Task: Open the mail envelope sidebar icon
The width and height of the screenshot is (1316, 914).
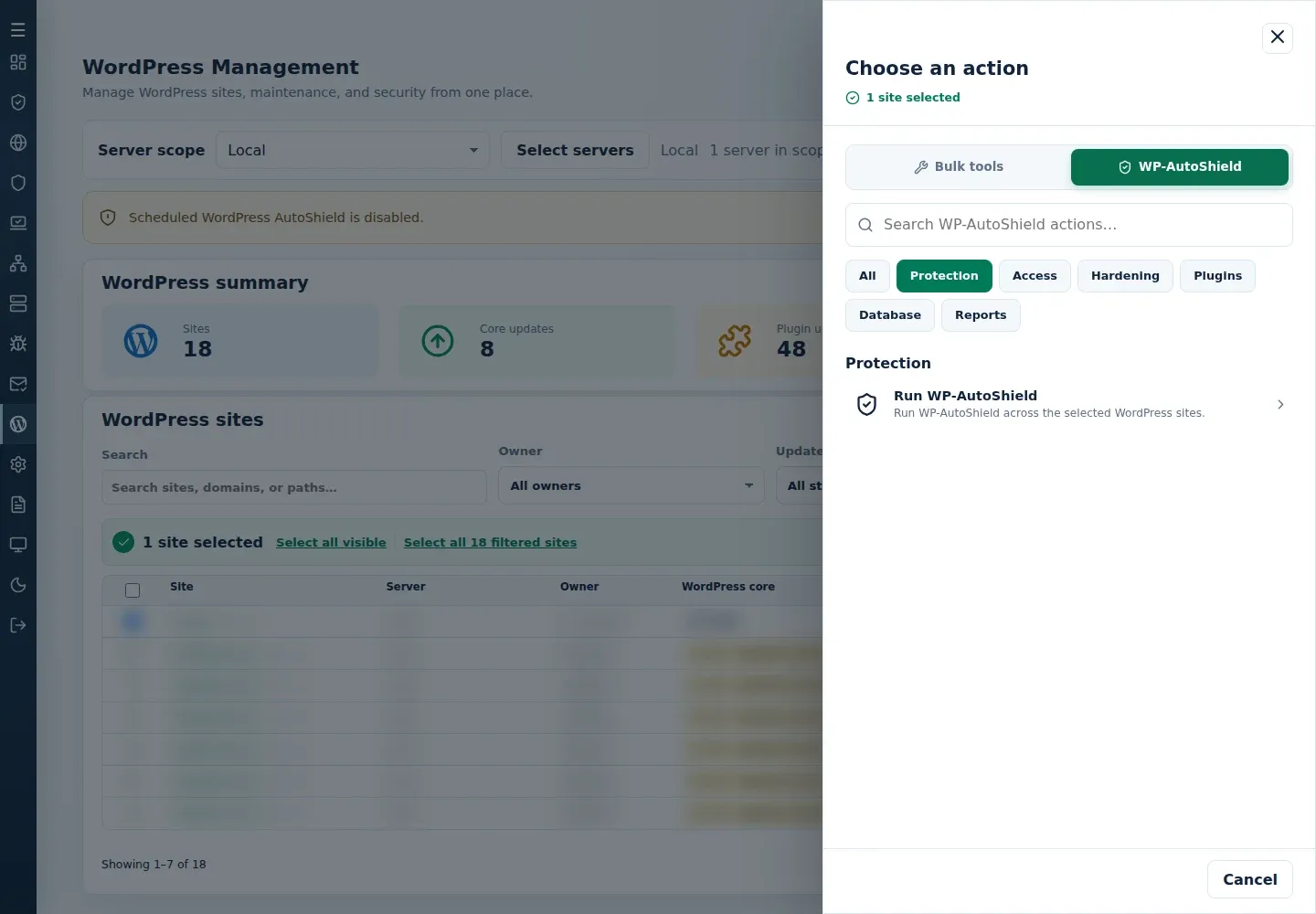Action: (18, 384)
